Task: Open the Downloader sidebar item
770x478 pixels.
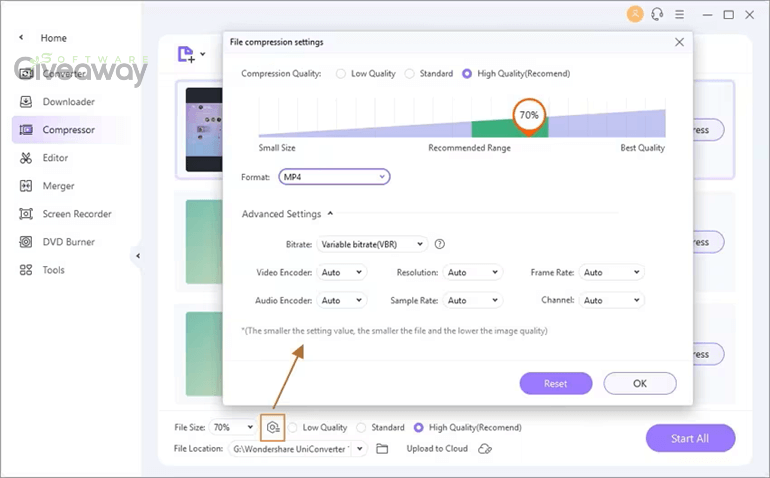Action: [x=68, y=102]
